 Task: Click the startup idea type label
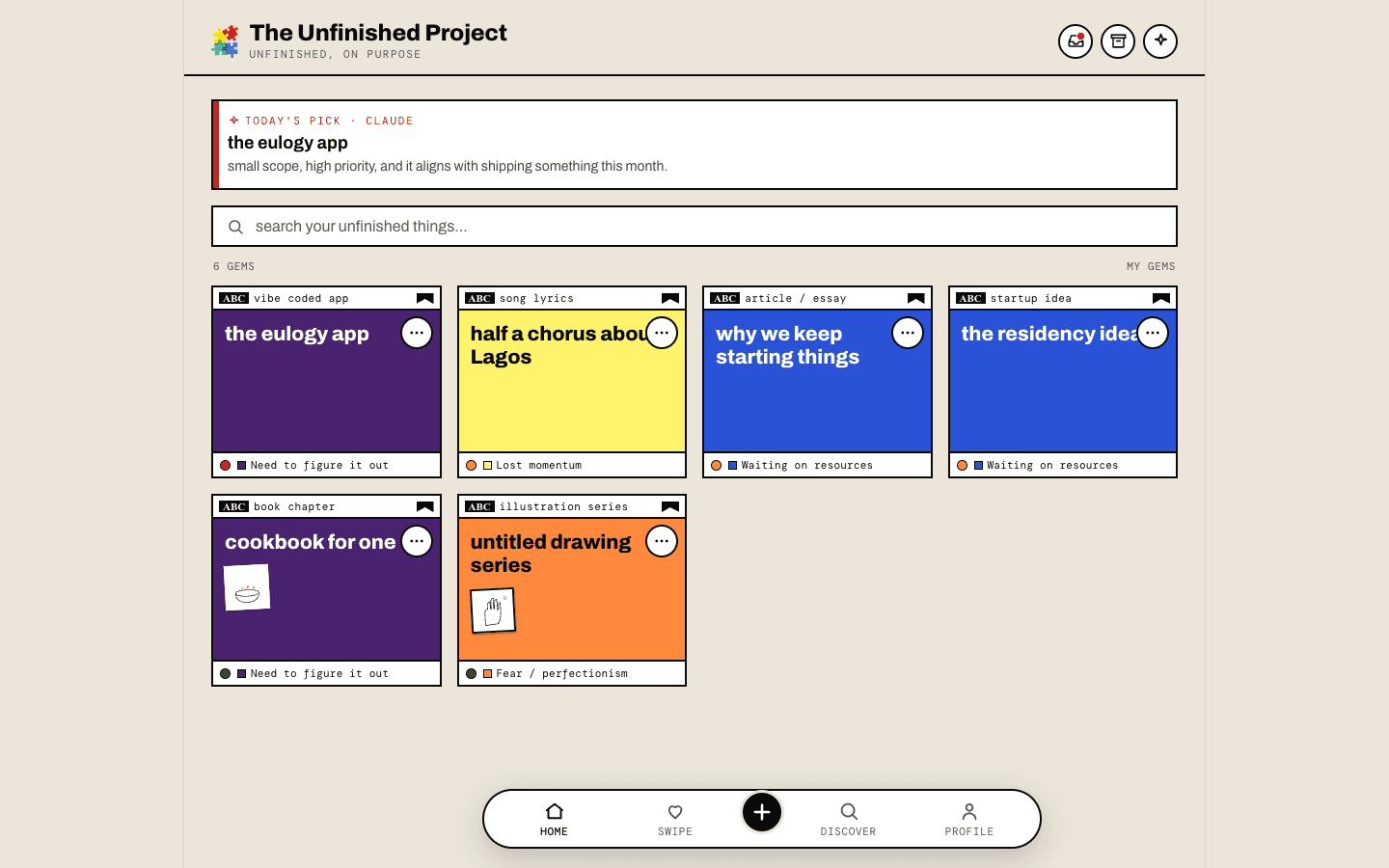[x=1031, y=299]
